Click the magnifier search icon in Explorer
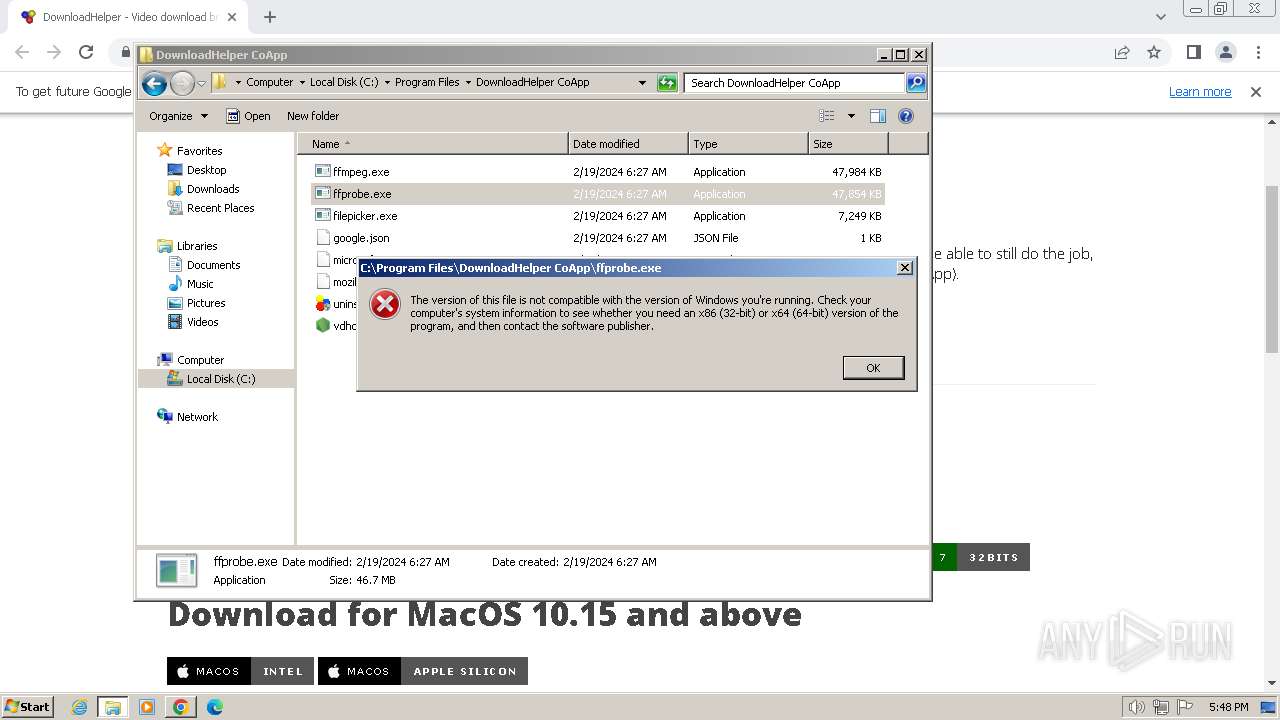Image resolution: width=1280 pixels, height=720 pixels. pyautogui.click(x=916, y=83)
